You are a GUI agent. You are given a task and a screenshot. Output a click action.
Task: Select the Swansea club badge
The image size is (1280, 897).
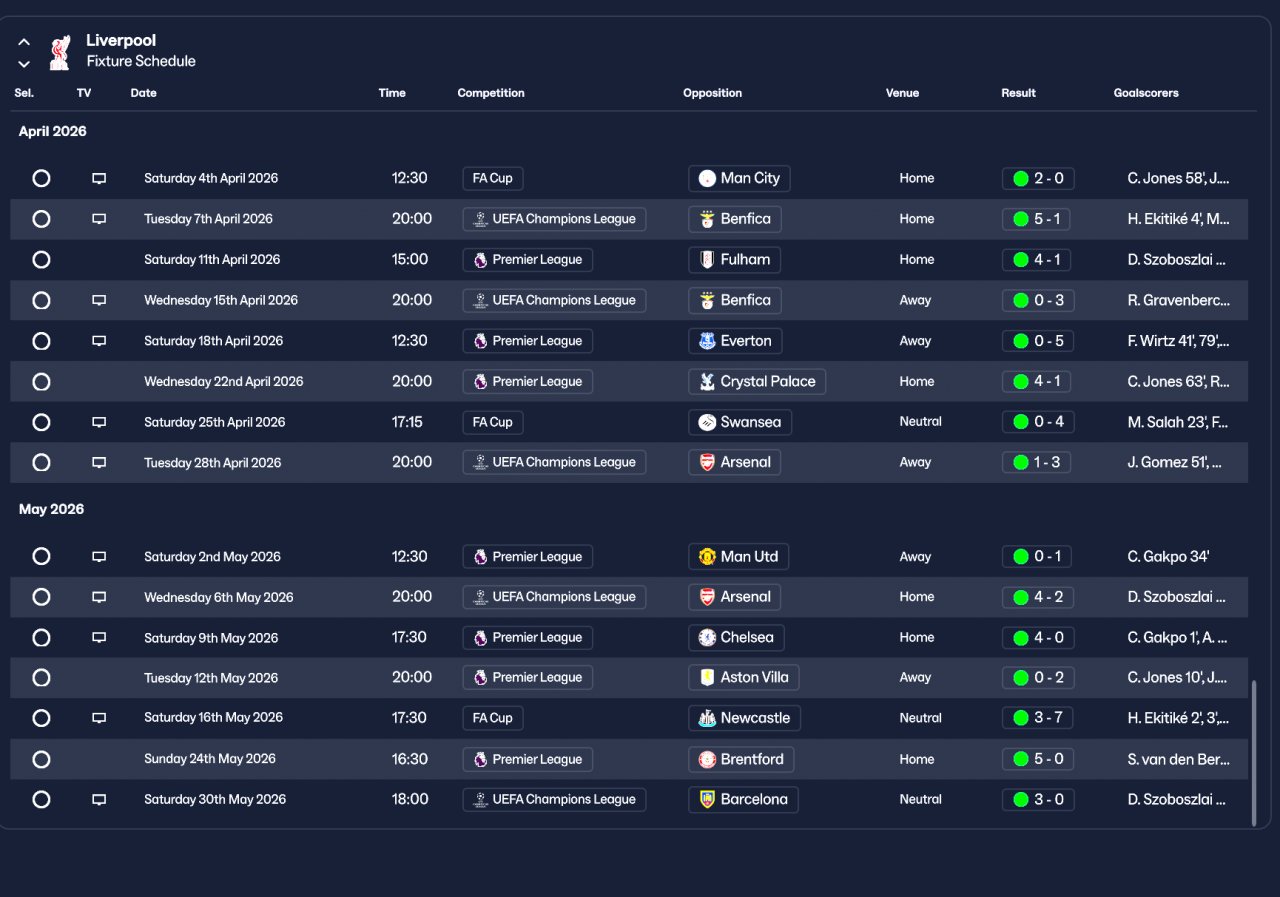coord(707,422)
